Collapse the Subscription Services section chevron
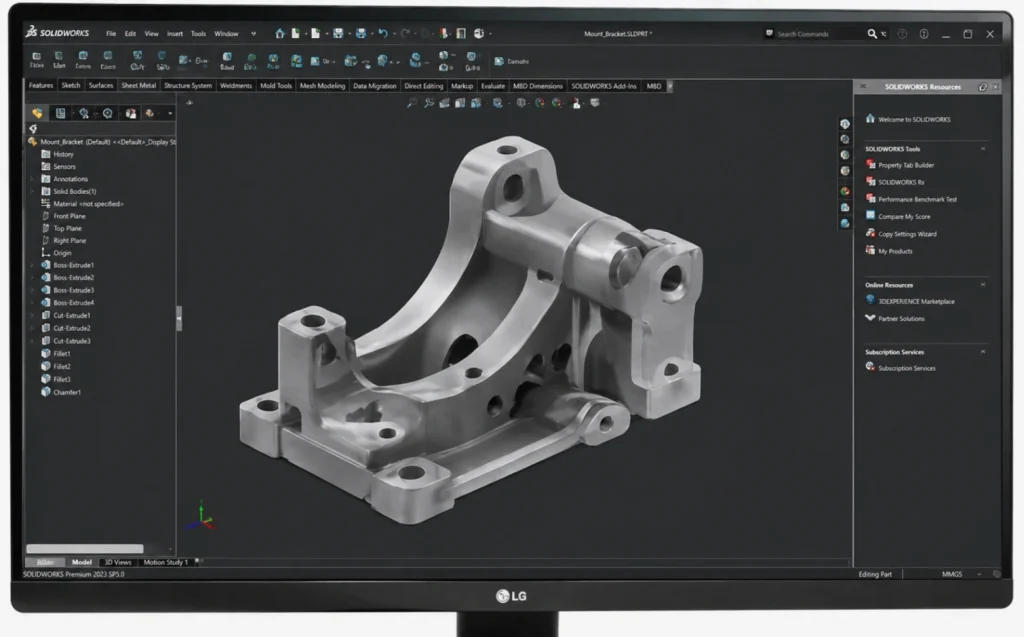Screen dimensions: 1024x637 (983, 351)
